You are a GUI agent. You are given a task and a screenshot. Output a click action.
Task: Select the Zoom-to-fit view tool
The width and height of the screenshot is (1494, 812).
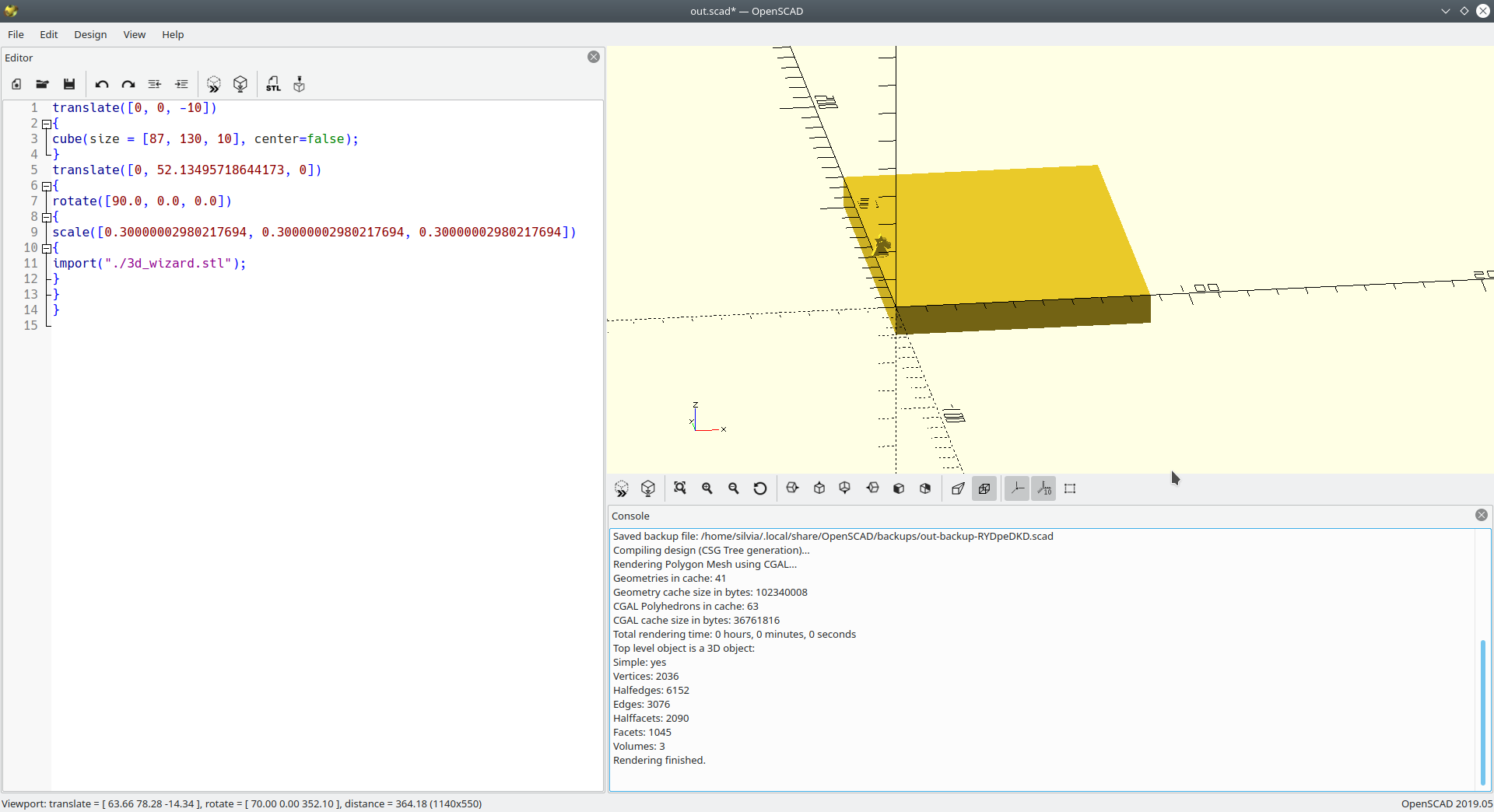680,488
